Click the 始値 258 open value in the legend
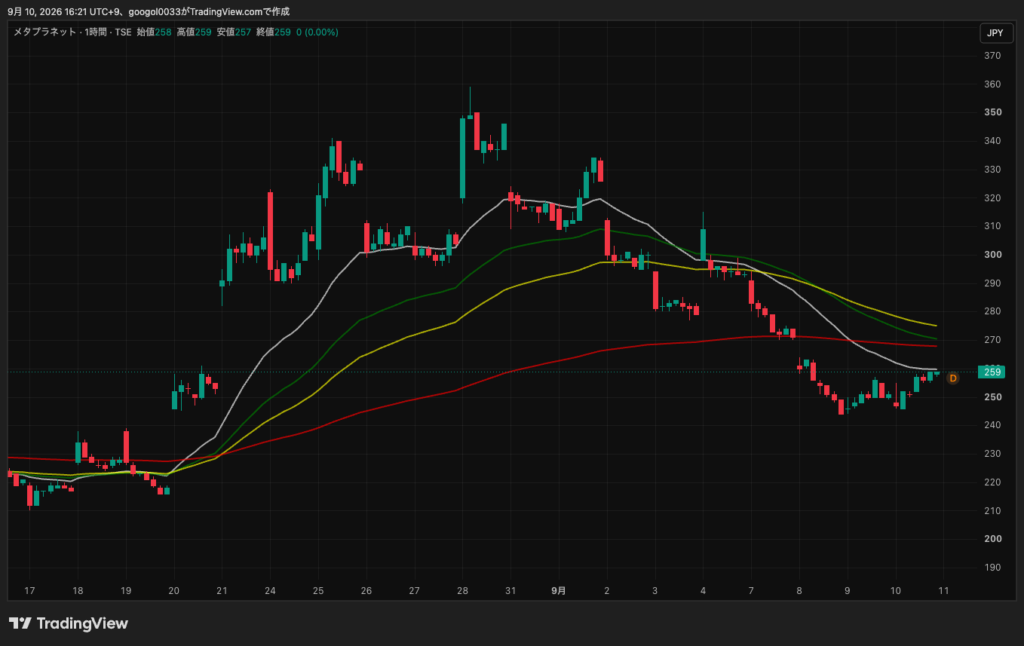 click(154, 32)
